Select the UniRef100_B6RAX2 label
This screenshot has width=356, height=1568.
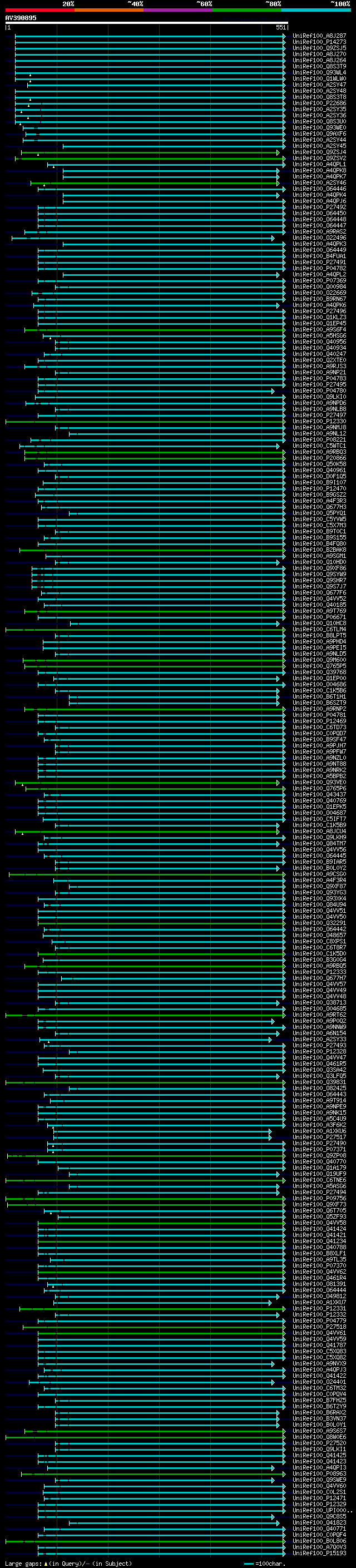[x=319, y=1413]
